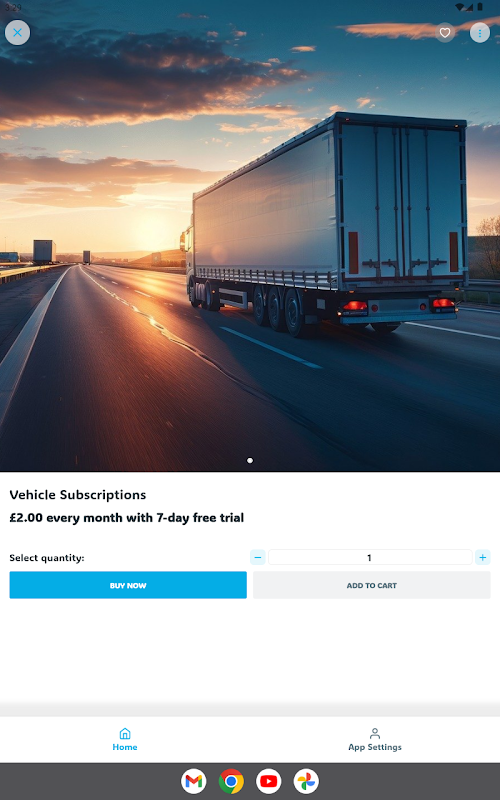Tap the Vehicle Subscriptions title
The height and width of the screenshot is (800, 500).
coord(78,495)
